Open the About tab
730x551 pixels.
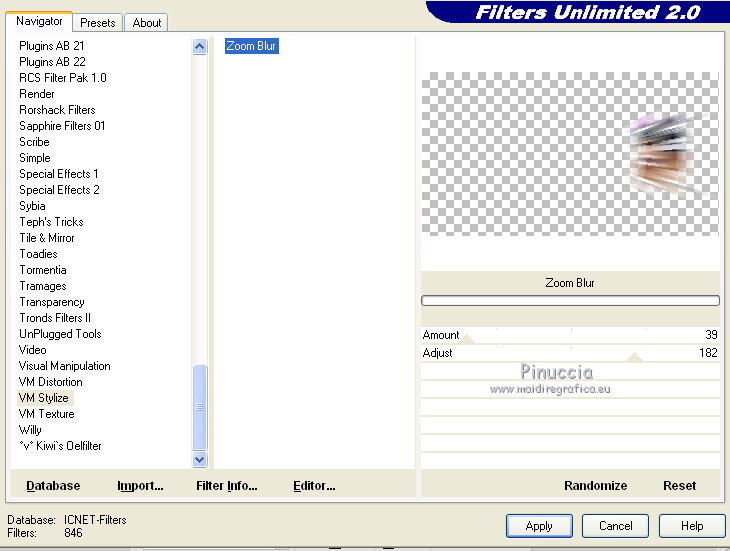click(x=147, y=23)
